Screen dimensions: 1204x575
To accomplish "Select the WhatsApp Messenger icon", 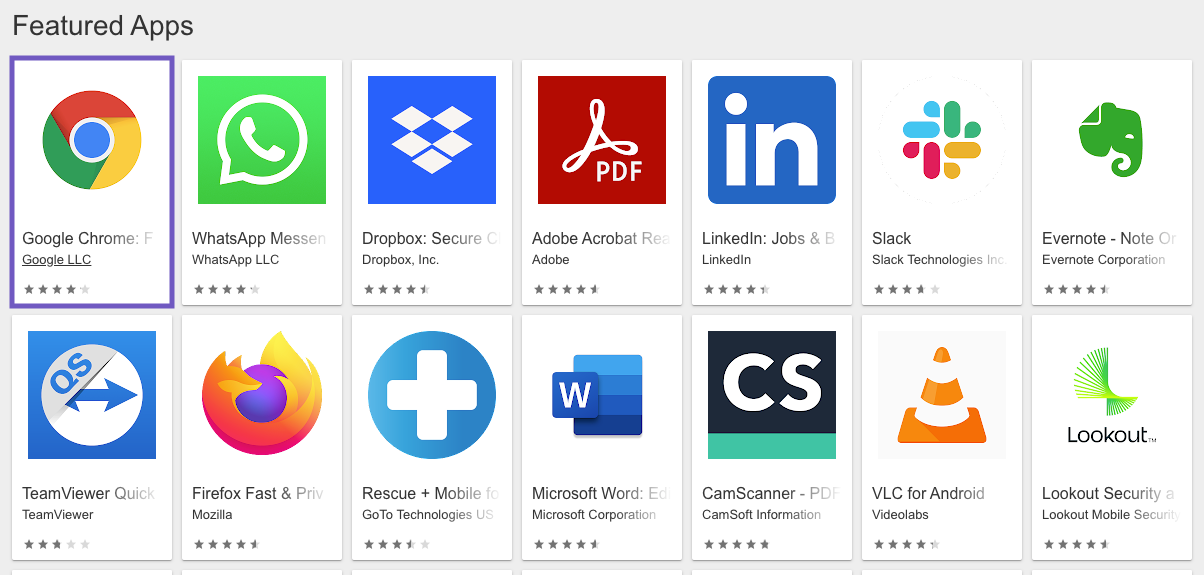I will [262, 140].
